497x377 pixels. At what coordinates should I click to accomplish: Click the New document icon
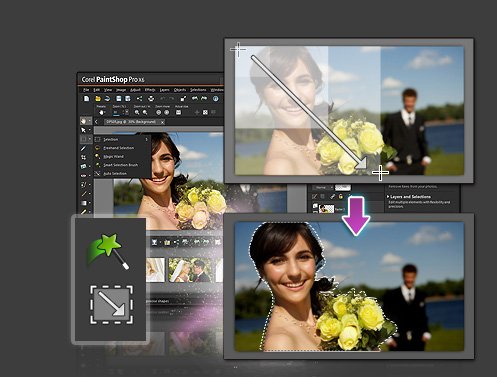coord(87,99)
